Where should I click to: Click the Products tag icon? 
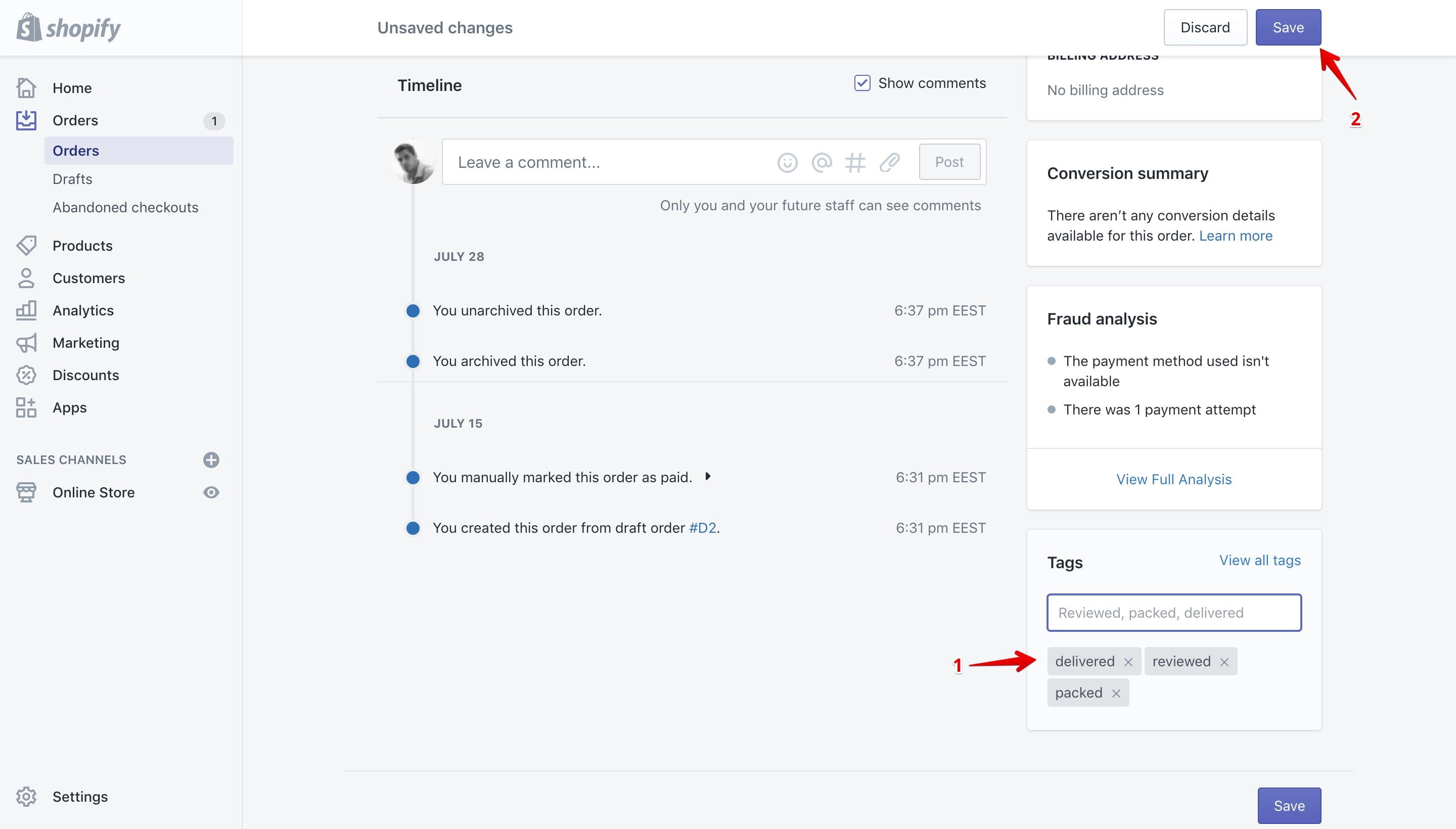click(26, 245)
